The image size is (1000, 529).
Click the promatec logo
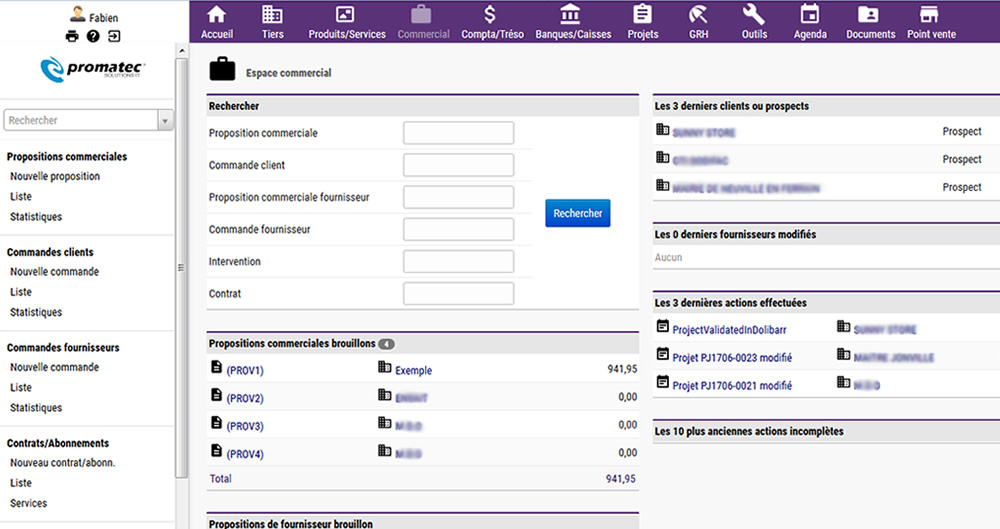pos(92,70)
